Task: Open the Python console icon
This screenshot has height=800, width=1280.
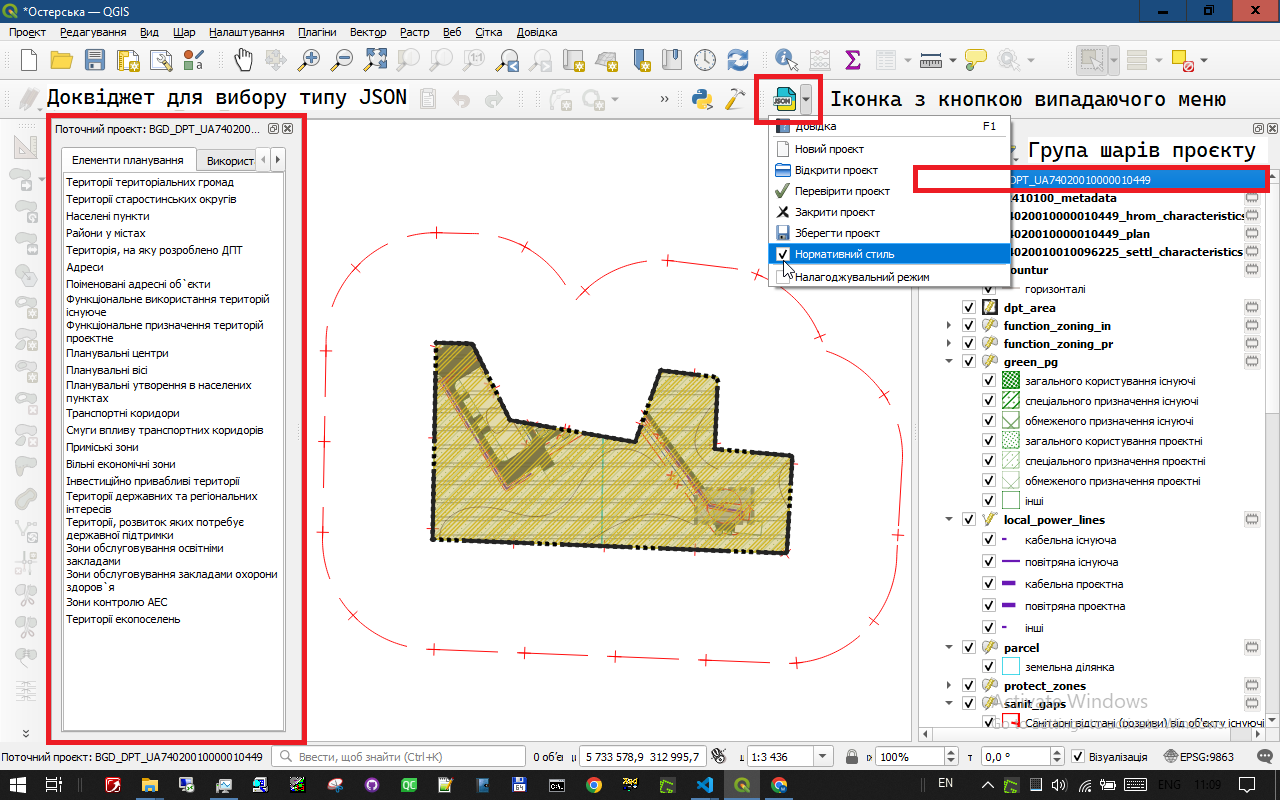Action: 702,99
